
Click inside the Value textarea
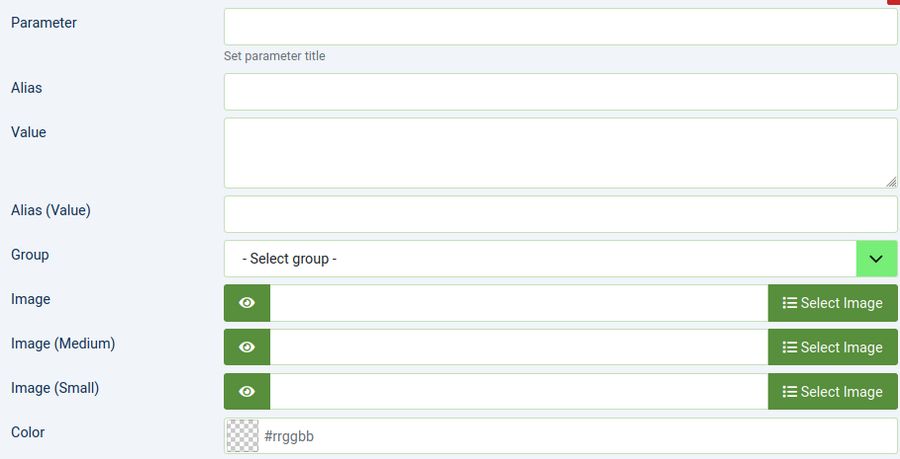pyautogui.click(x=560, y=153)
